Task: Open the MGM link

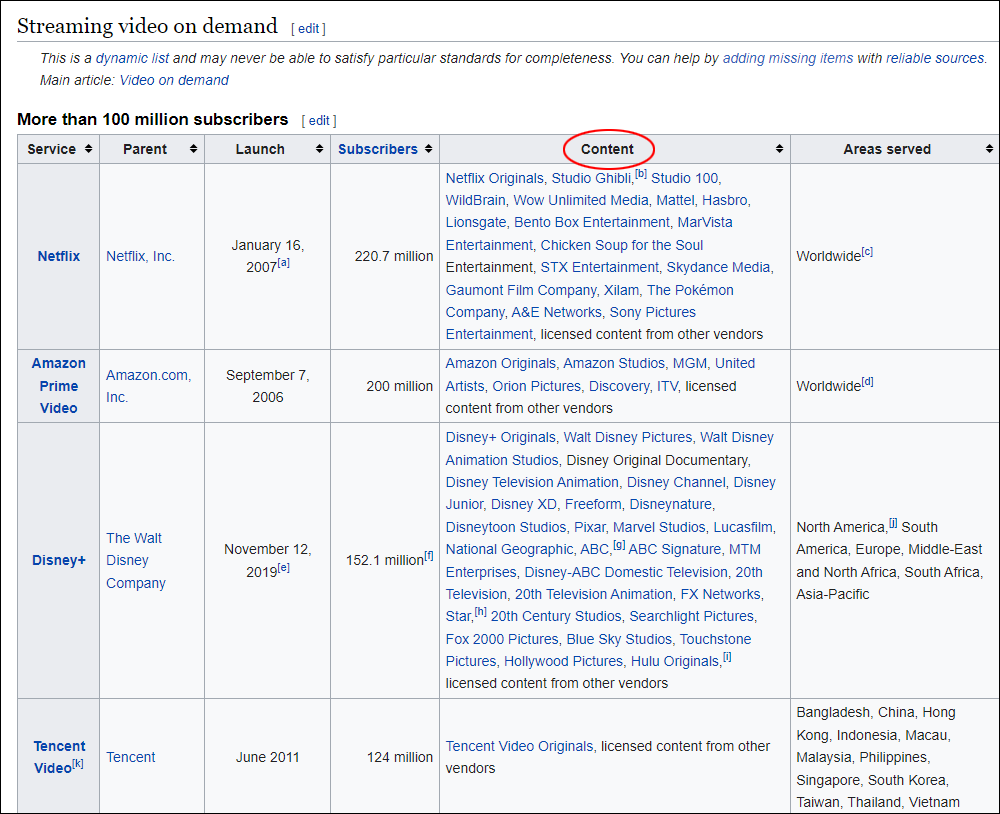Action: coord(690,363)
